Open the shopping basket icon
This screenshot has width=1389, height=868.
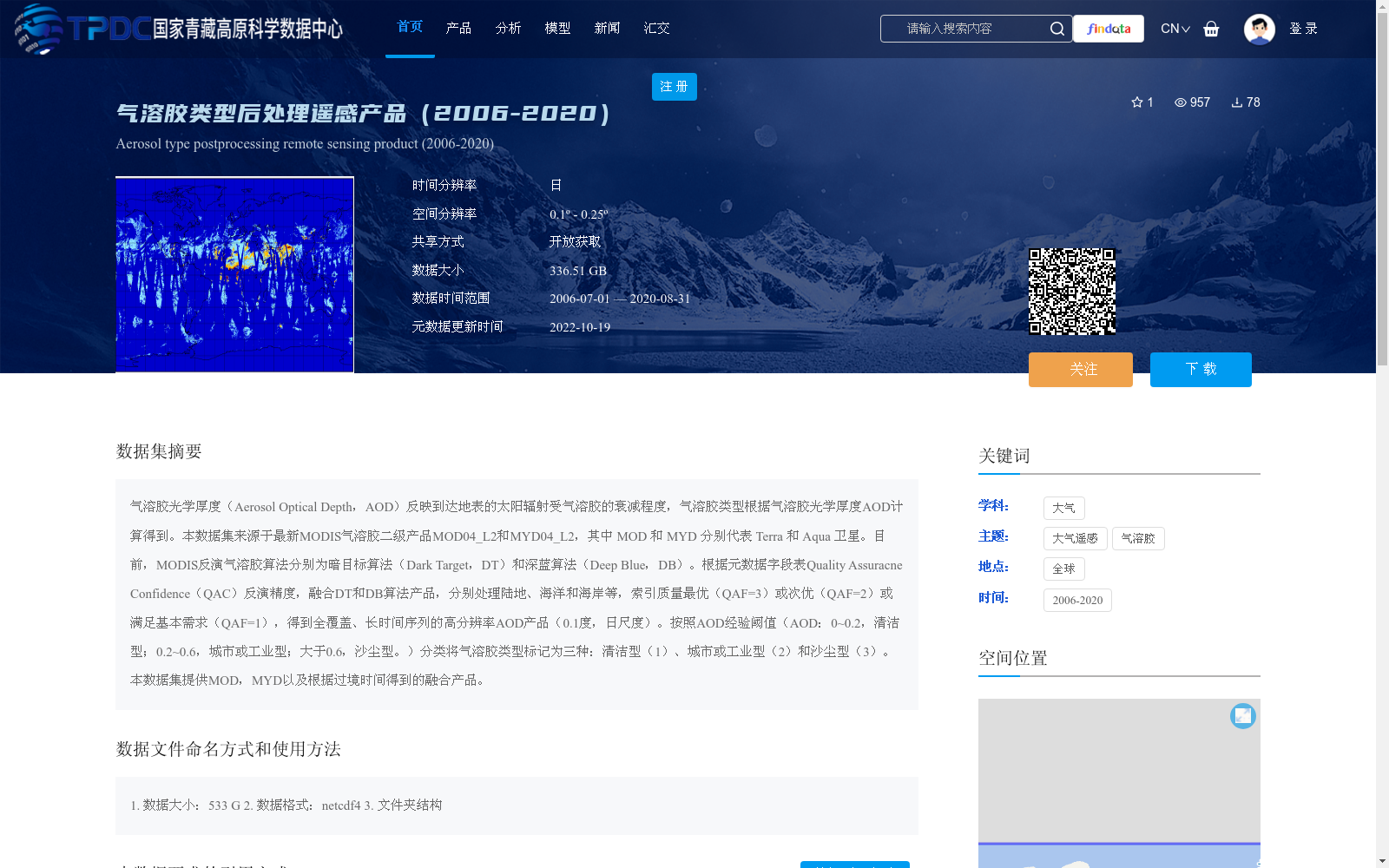coord(1211,29)
